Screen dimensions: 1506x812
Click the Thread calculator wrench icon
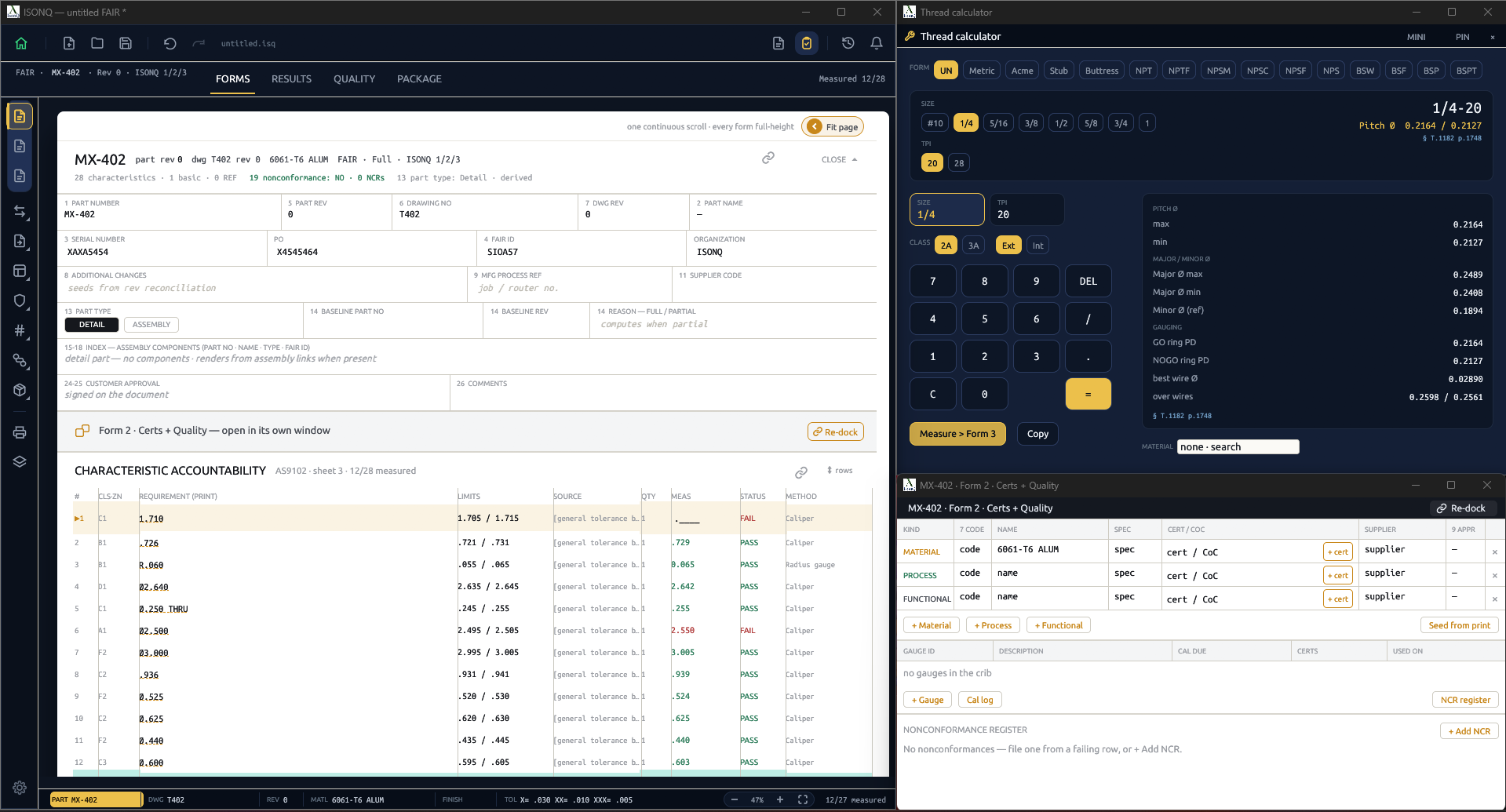[x=910, y=36]
